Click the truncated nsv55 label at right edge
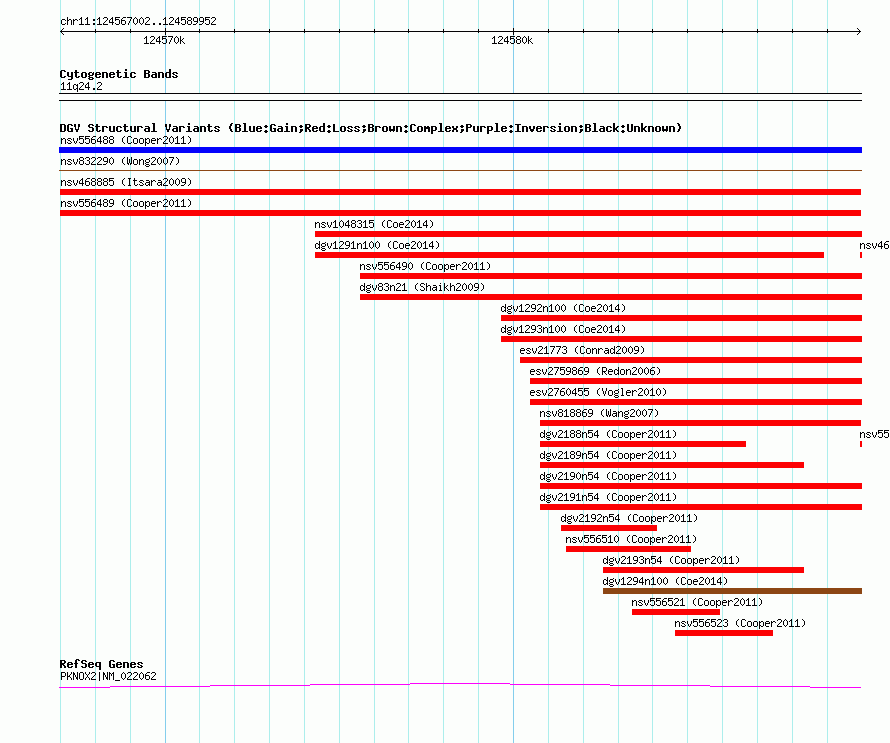The width and height of the screenshot is (890, 743). 874,434
